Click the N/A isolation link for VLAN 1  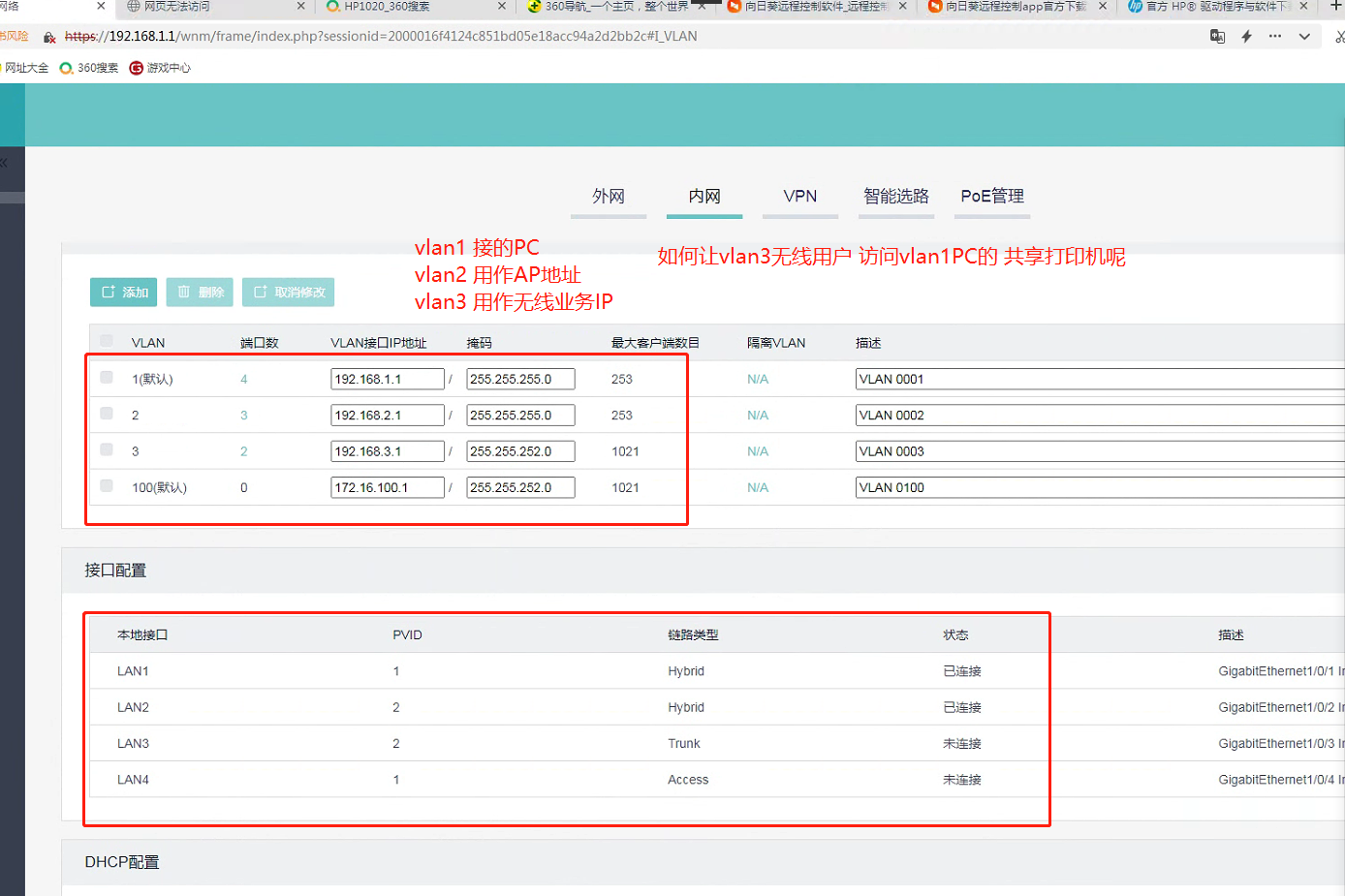[x=758, y=380]
